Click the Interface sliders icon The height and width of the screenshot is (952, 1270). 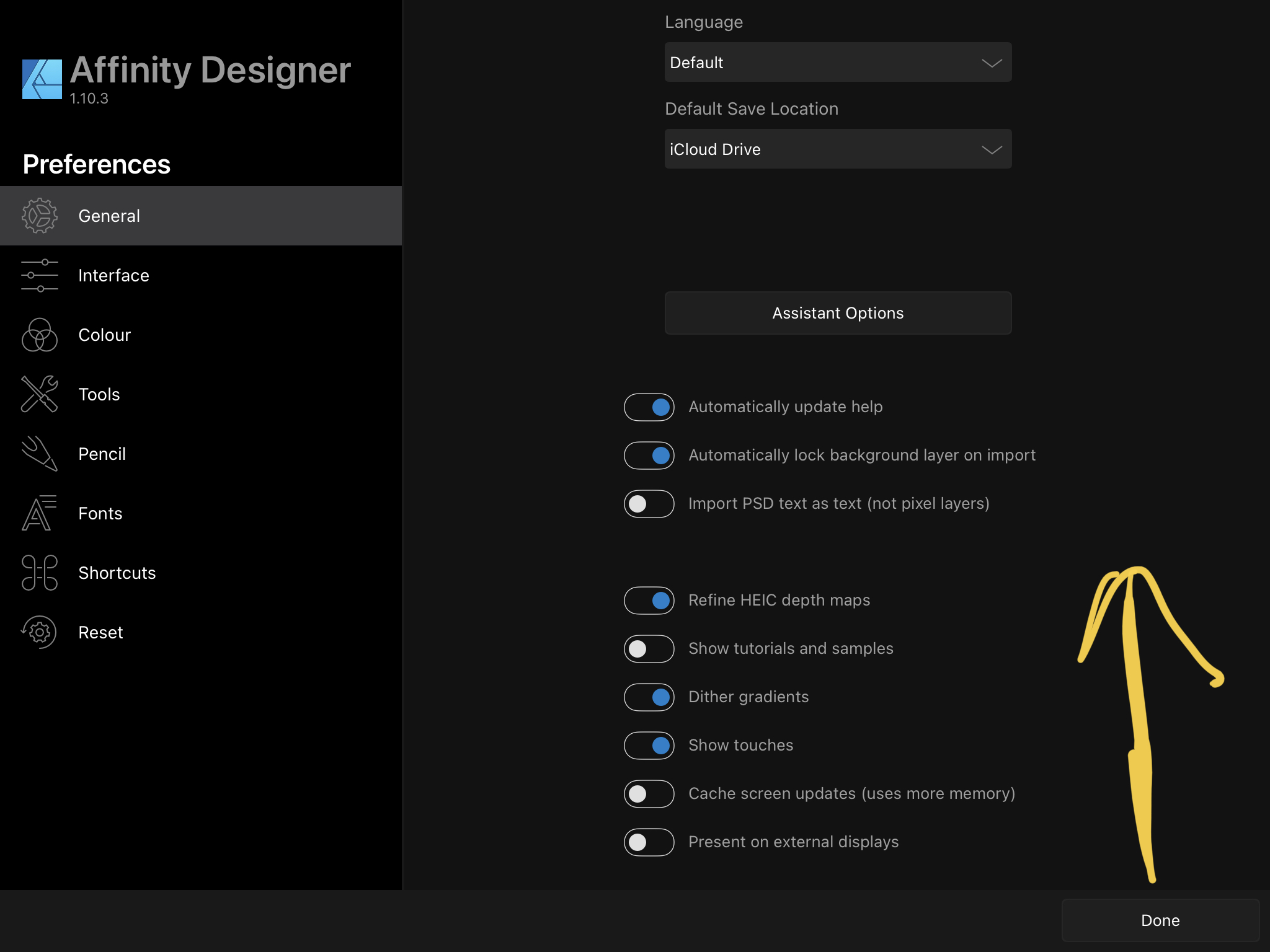40,275
